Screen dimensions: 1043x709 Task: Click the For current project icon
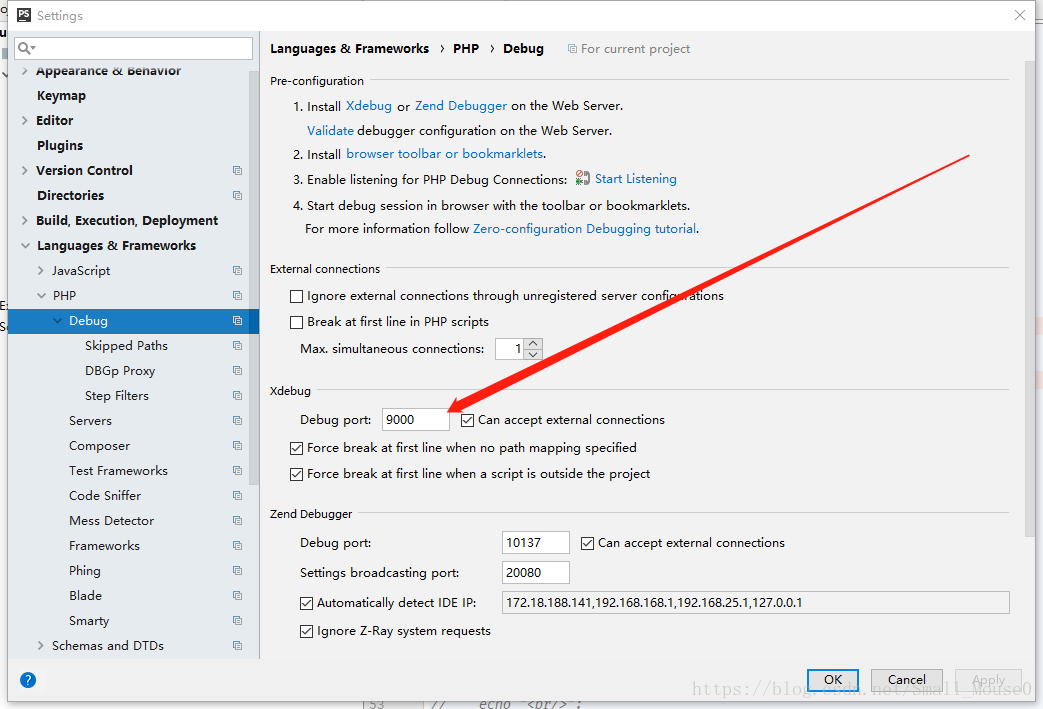(x=572, y=49)
